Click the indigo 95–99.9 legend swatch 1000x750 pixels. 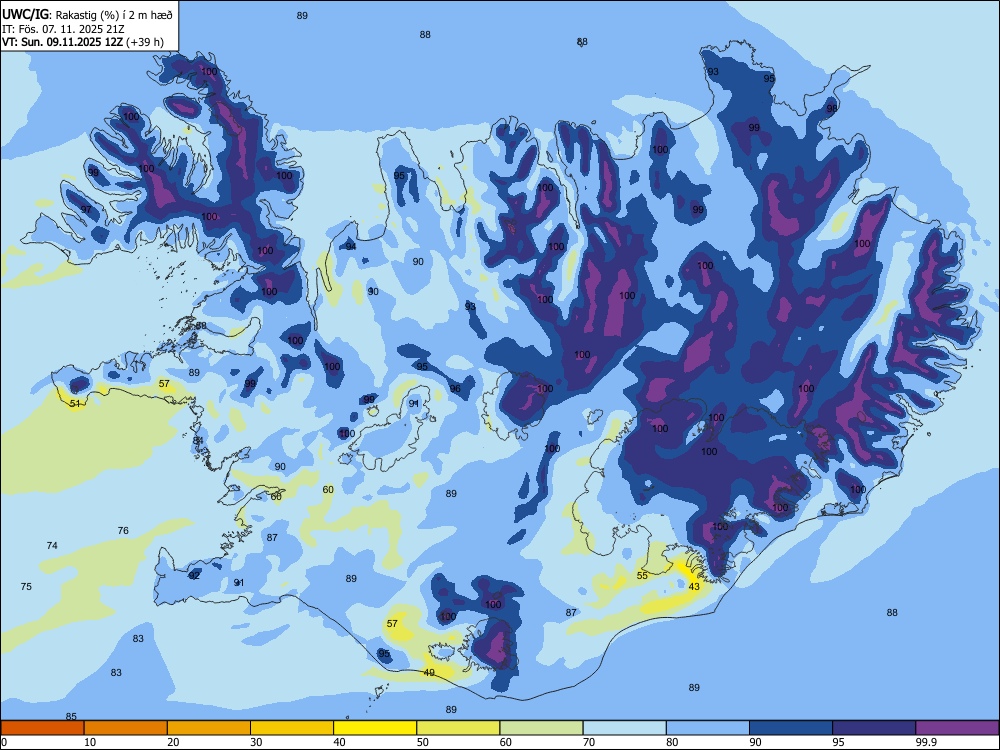click(x=874, y=728)
